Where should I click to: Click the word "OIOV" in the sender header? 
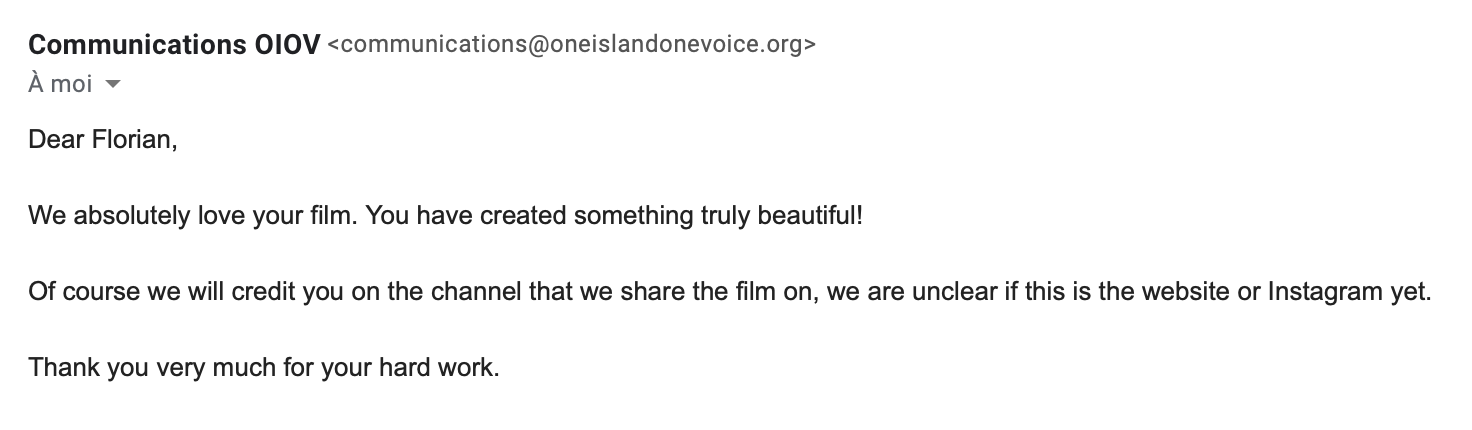pyautogui.click(x=281, y=46)
